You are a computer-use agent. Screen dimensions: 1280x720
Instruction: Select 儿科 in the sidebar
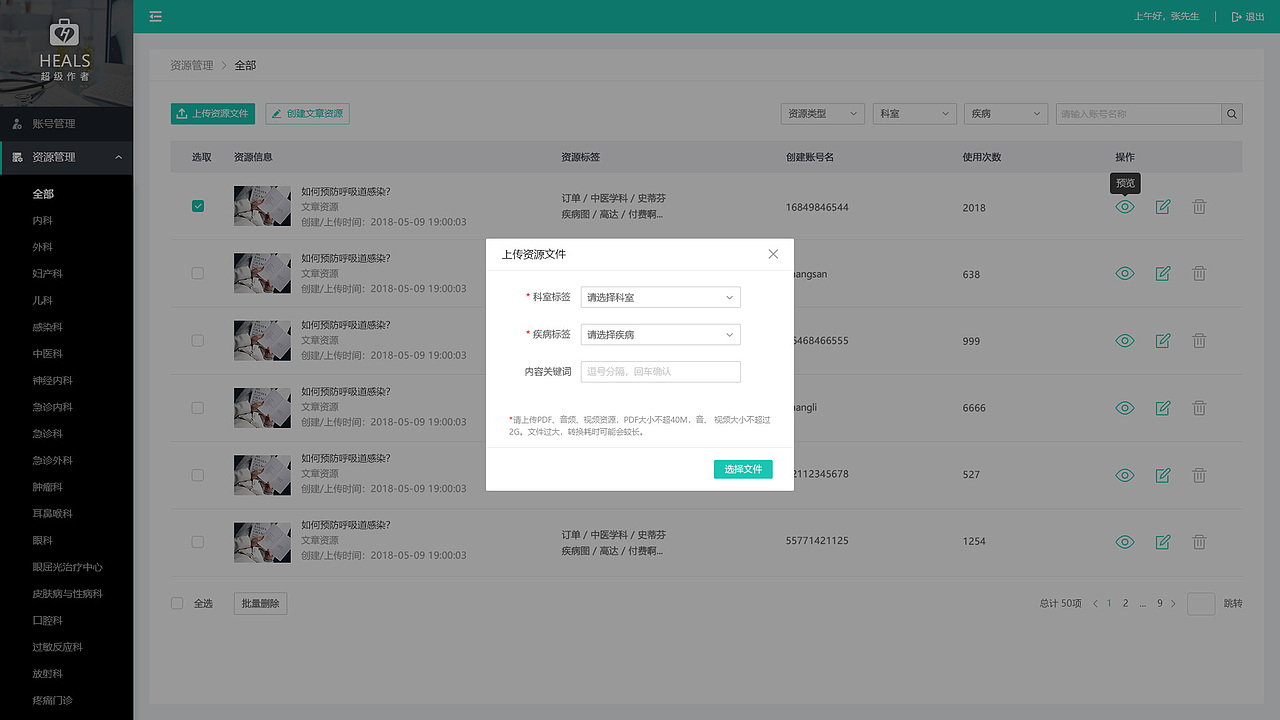(x=42, y=300)
